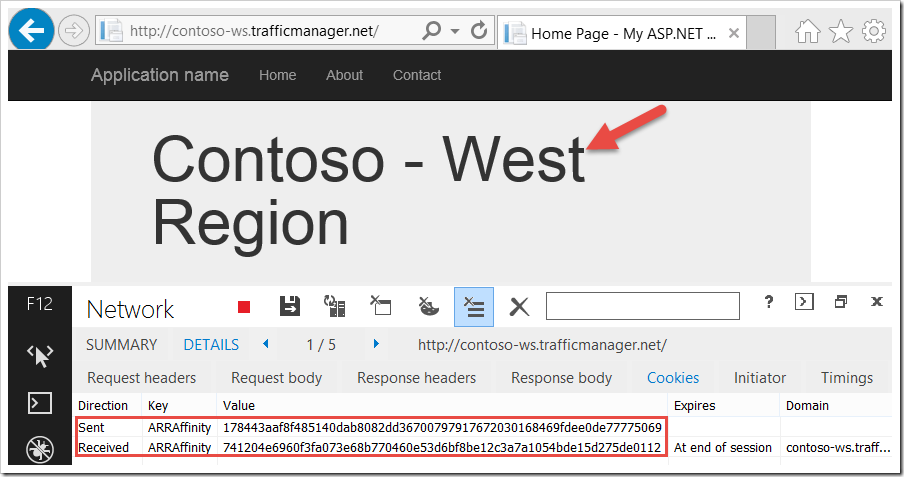Image resolution: width=904 pixels, height=477 pixels.
Task: Unpin the developer tools window icon
Action: tap(841, 302)
